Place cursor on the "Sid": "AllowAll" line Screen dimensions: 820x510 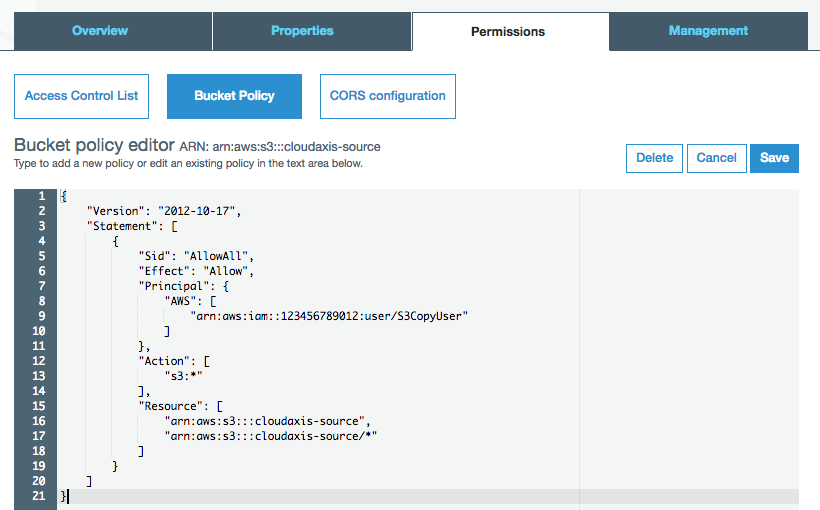[x=197, y=256]
